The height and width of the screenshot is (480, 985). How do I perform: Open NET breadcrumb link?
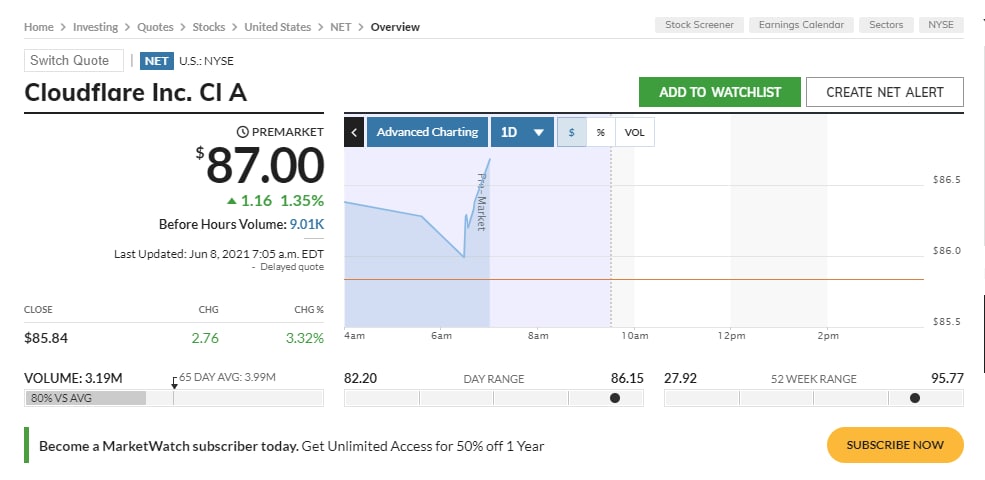pos(340,27)
